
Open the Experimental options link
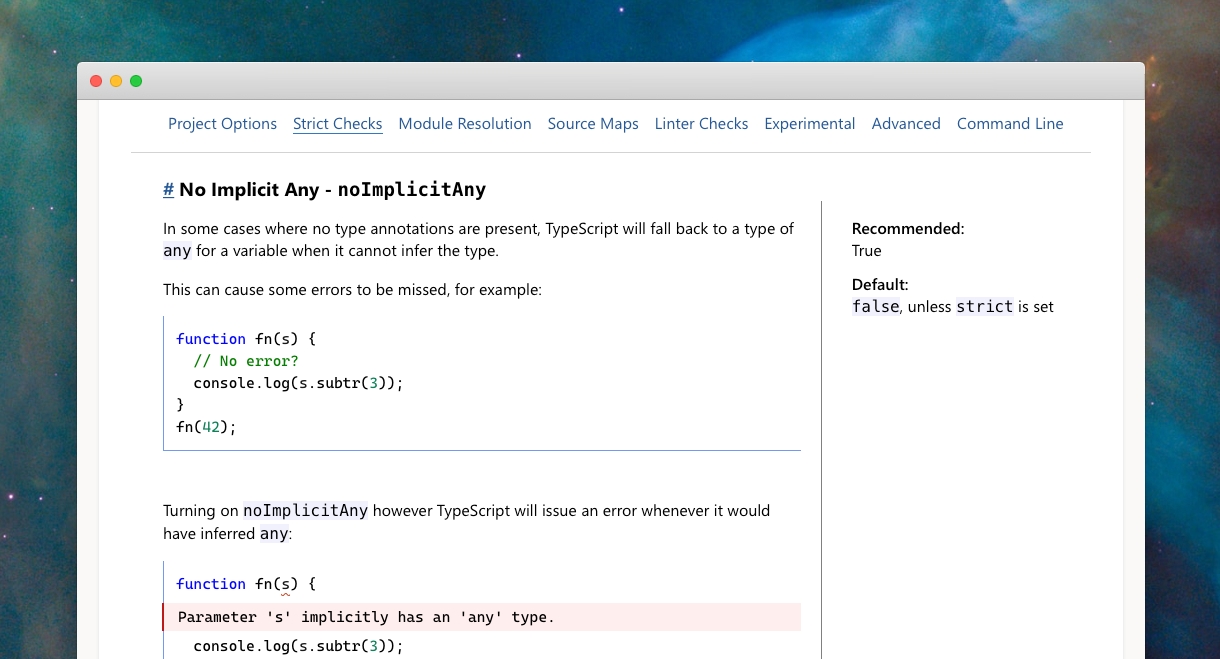[x=810, y=124]
